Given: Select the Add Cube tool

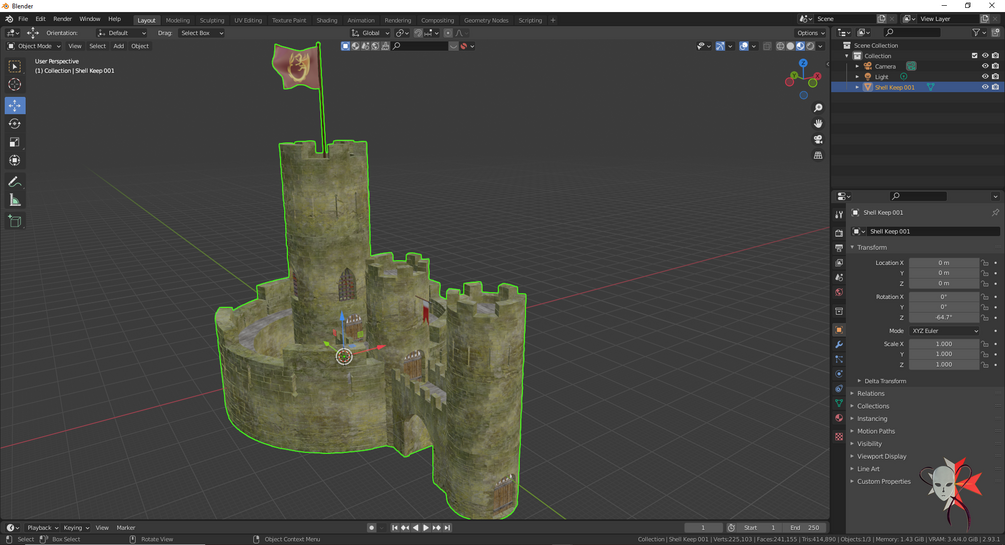Looking at the screenshot, I should point(15,222).
